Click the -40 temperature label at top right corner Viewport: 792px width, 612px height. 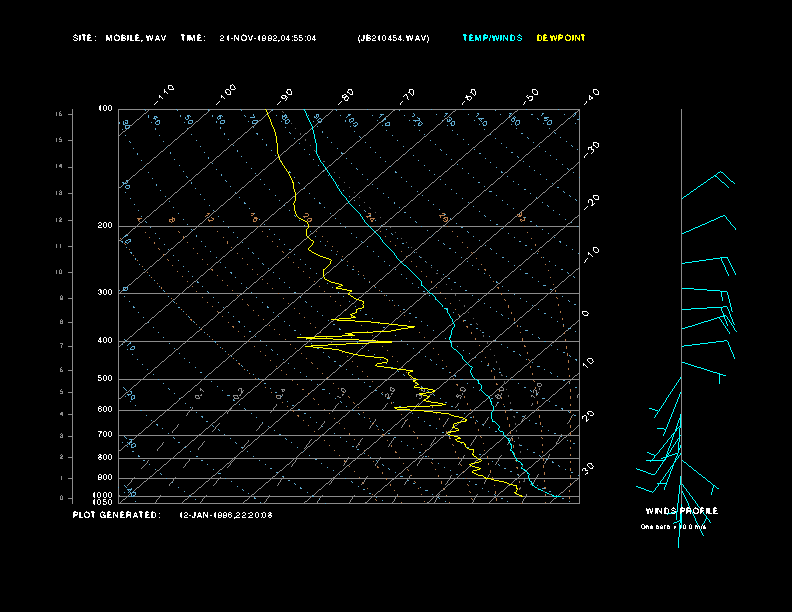click(x=591, y=96)
